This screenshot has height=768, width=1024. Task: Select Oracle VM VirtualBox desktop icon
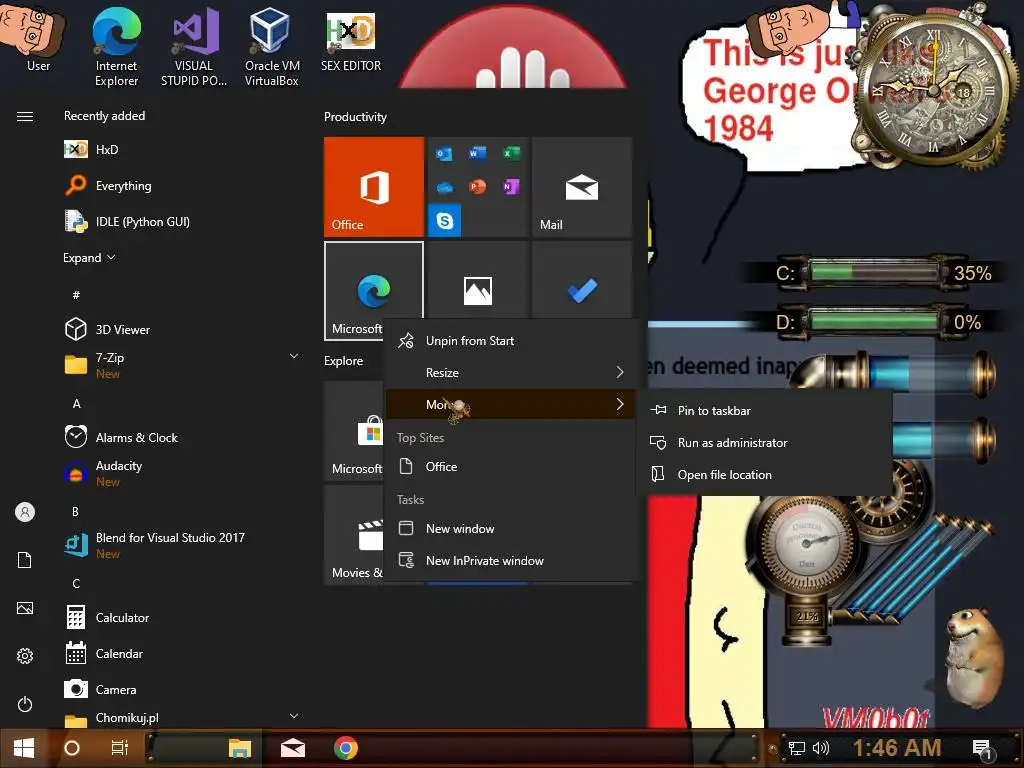point(272,47)
